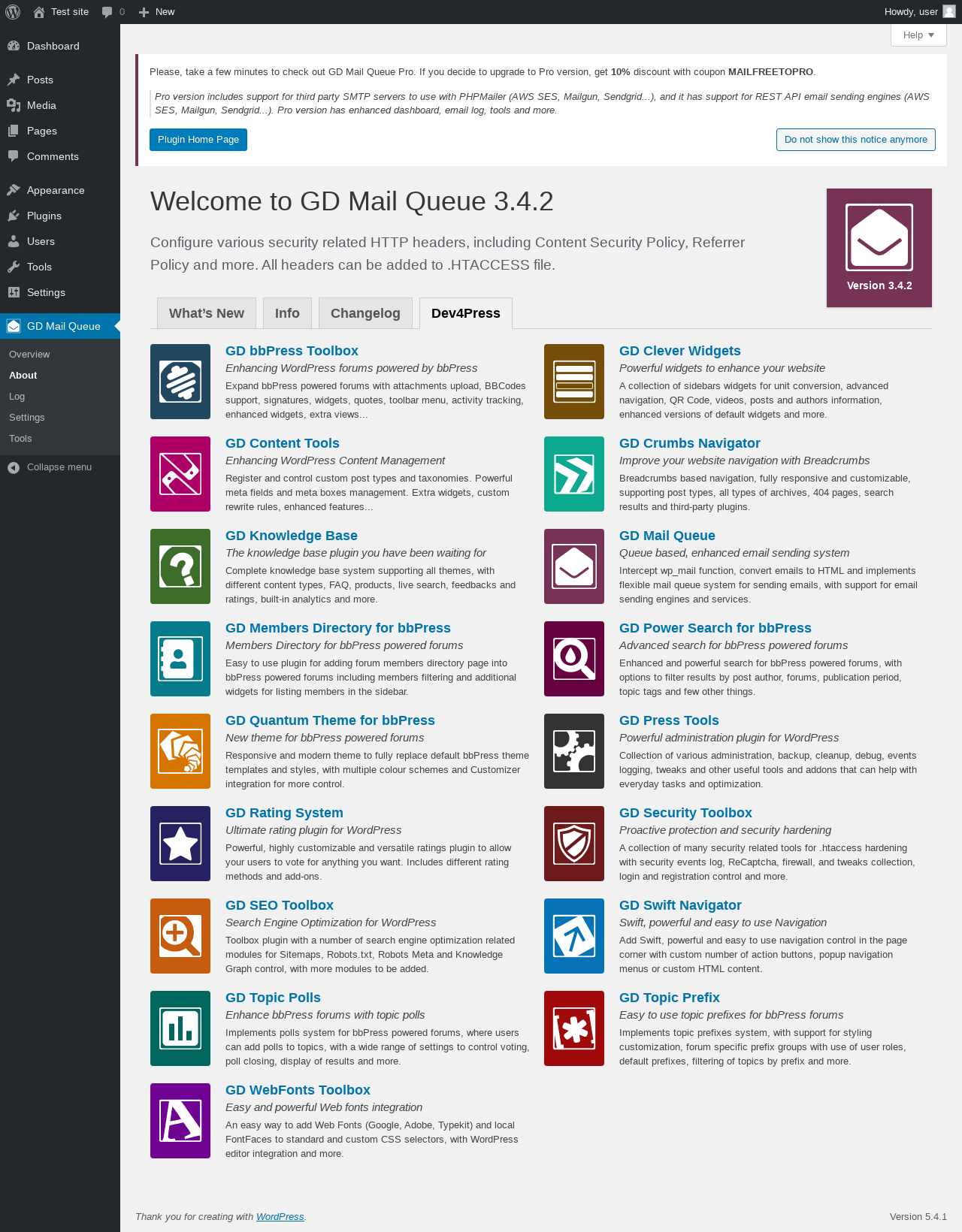Open the GD Press Tools title link

[669, 720]
